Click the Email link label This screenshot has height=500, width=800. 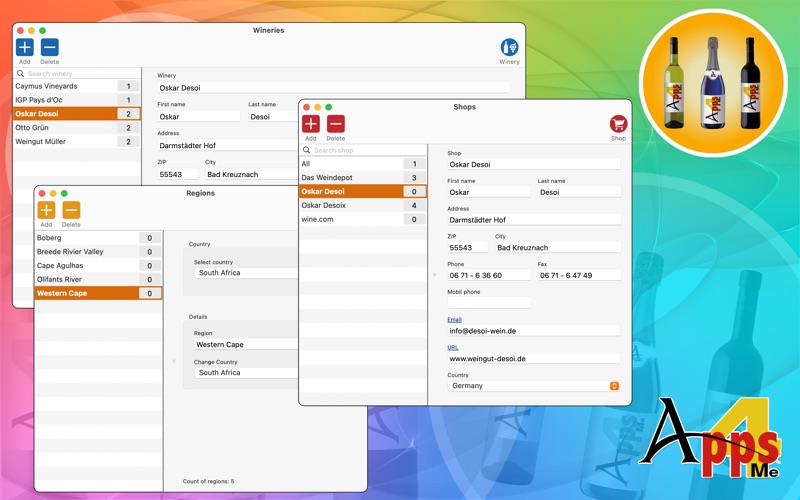(454, 320)
